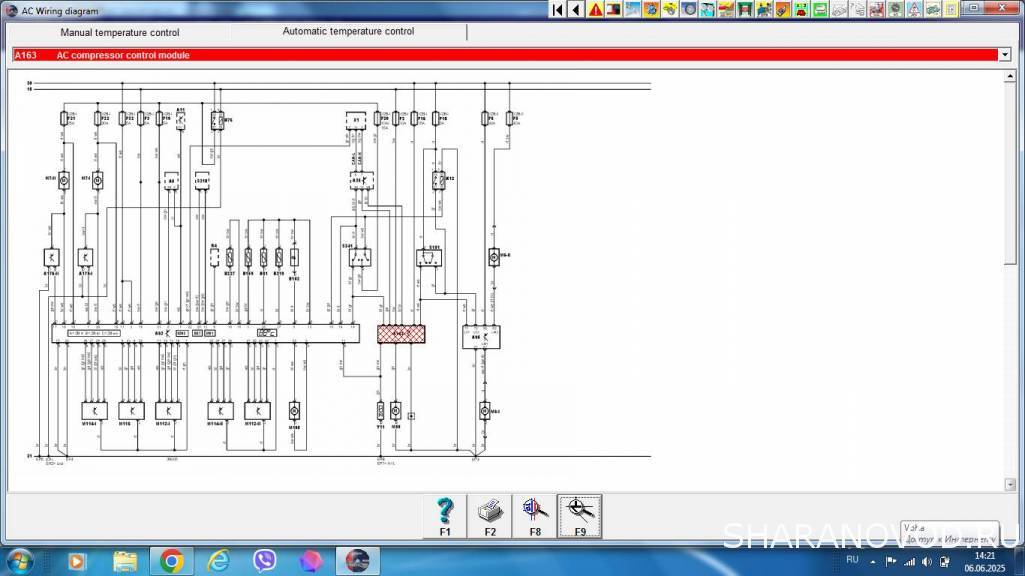Screen dimensions: 1025x576
Task: Click the previous page arrow in the toolbar
Action: [x=576, y=10]
